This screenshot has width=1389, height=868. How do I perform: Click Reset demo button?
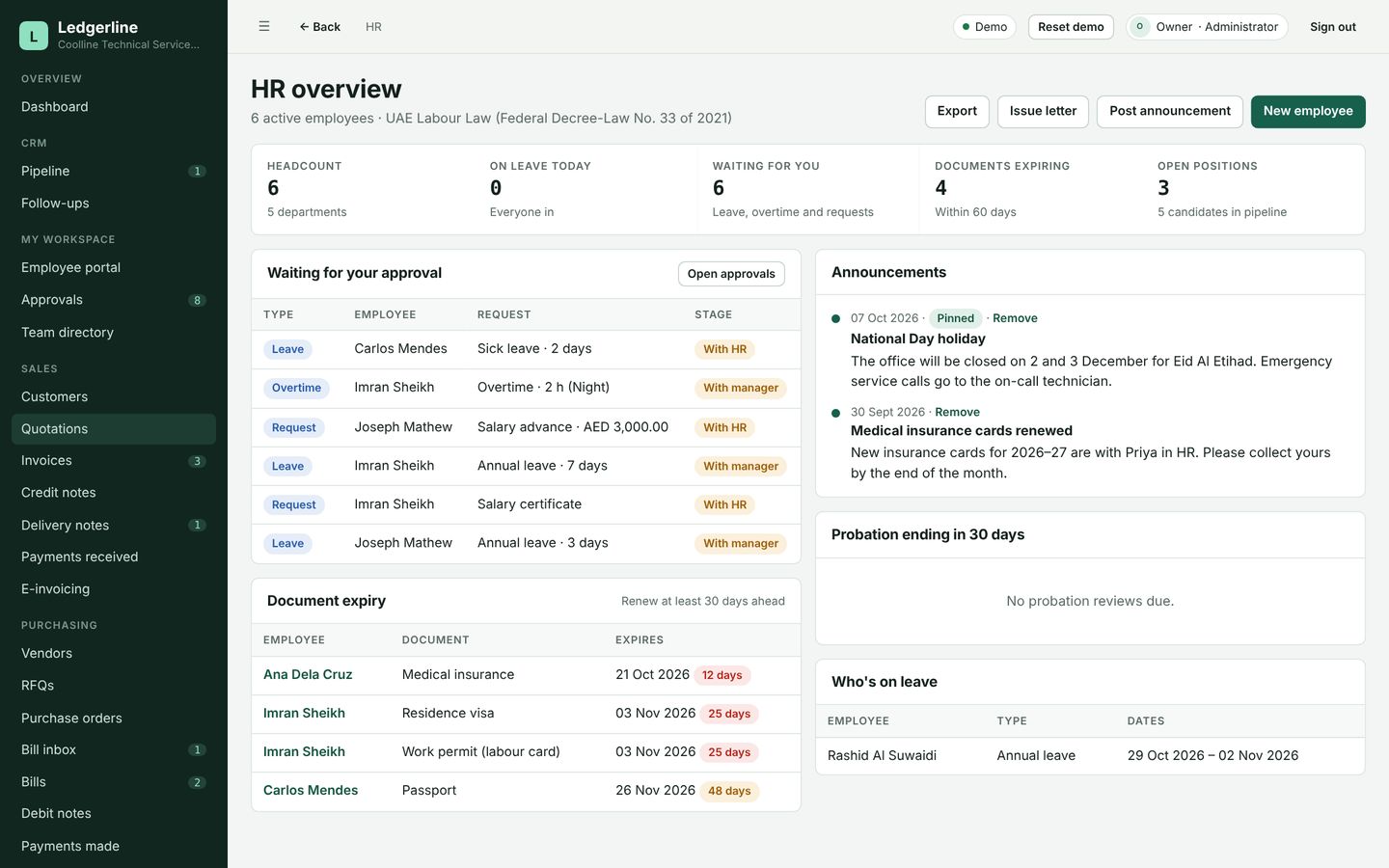[x=1071, y=27]
